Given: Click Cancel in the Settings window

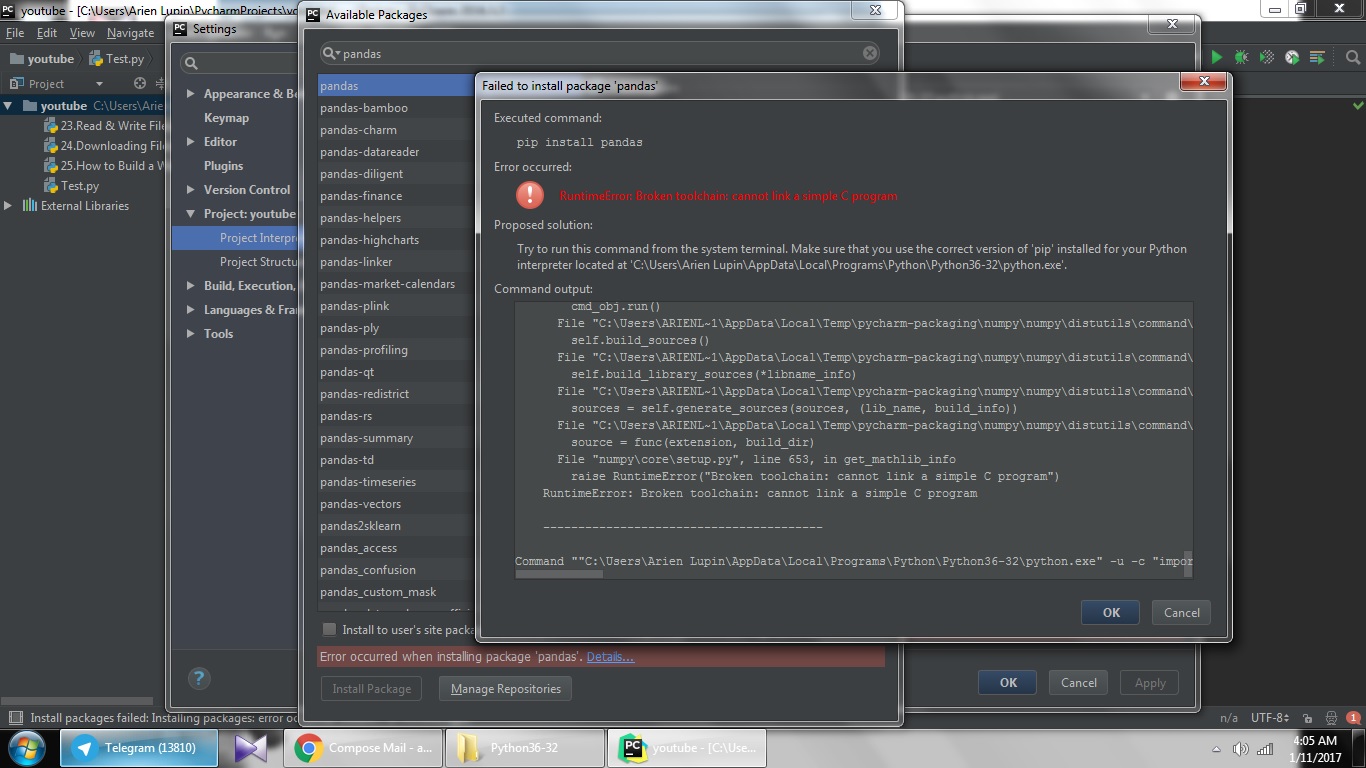Looking at the screenshot, I should (1078, 683).
